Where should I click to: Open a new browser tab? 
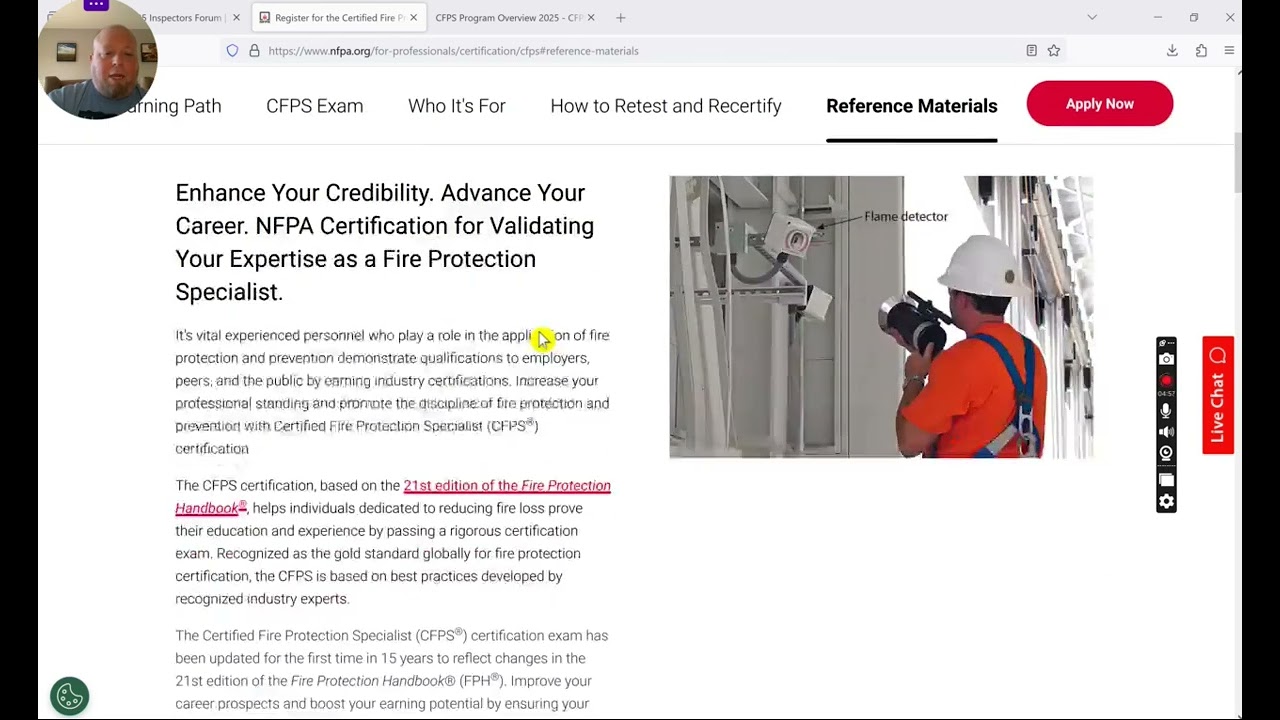(x=620, y=18)
